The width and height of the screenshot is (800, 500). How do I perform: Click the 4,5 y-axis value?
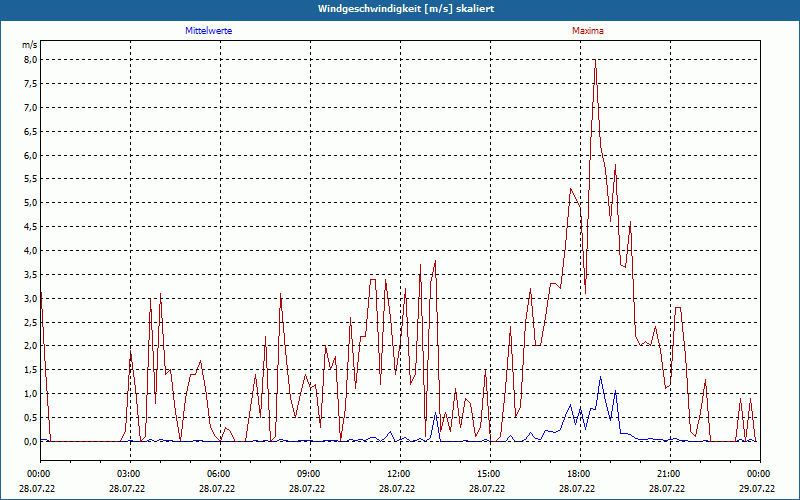pos(31,227)
